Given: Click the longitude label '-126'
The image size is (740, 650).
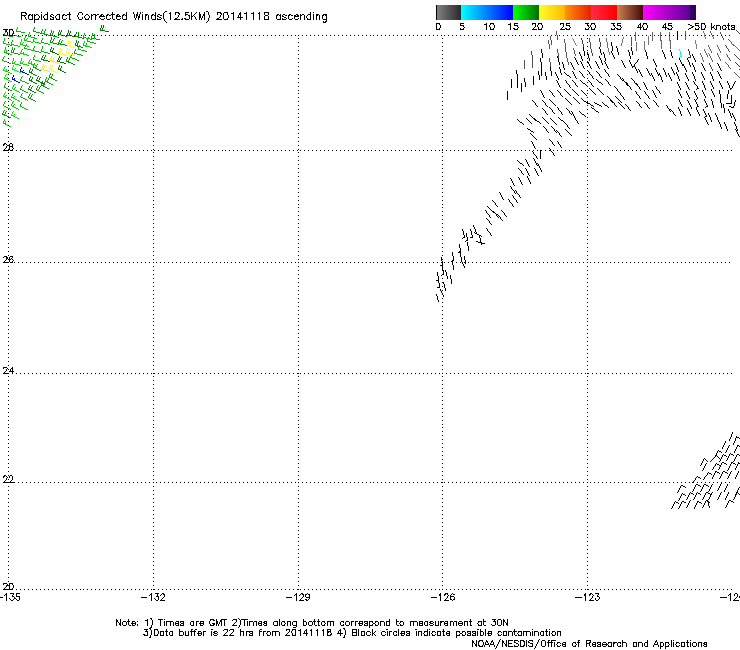Looking at the screenshot, I should [443, 597].
